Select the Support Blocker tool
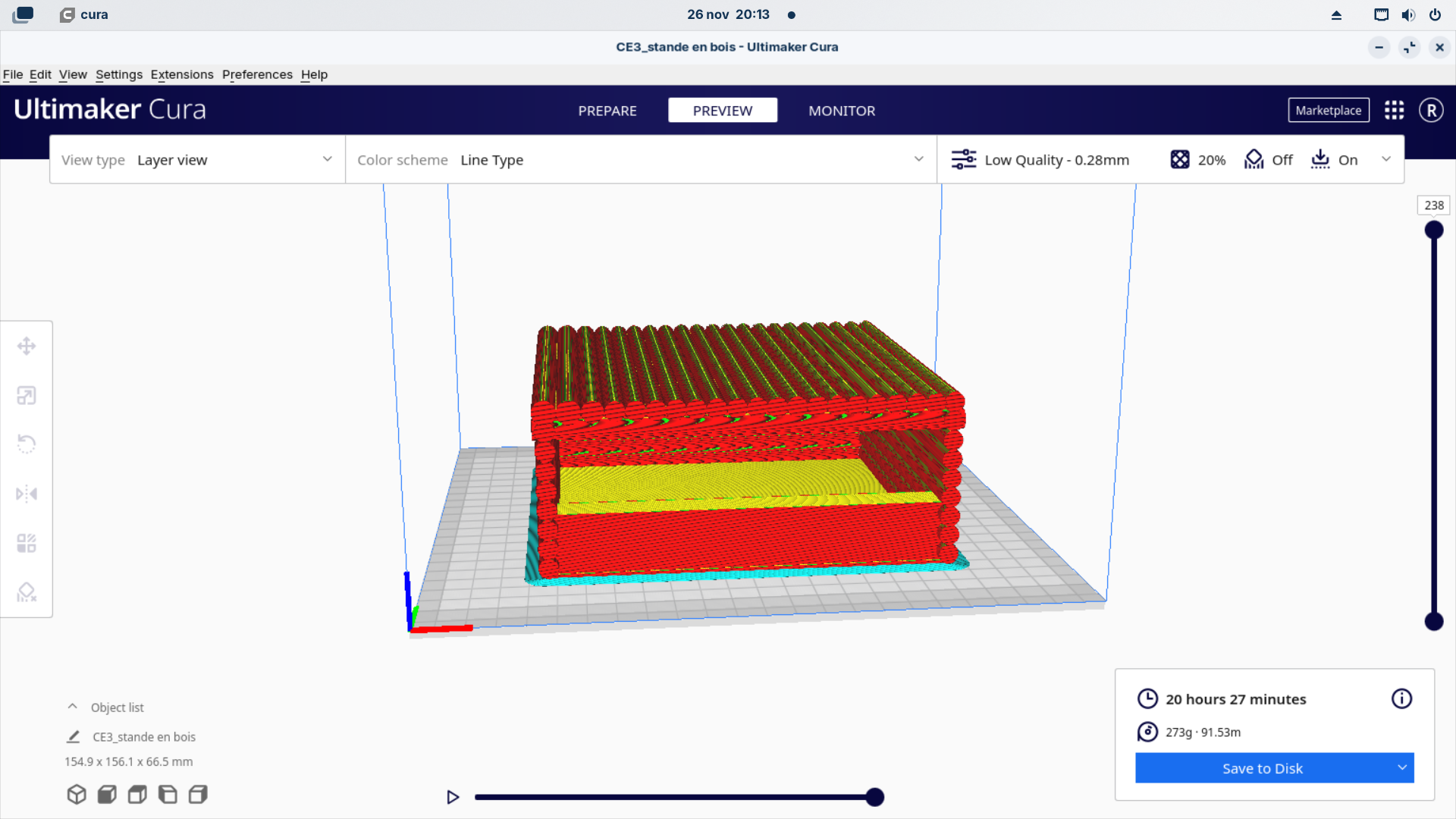The width and height of the screenshot is (1456, 819). pyautogui.click(x=27, y=592)
